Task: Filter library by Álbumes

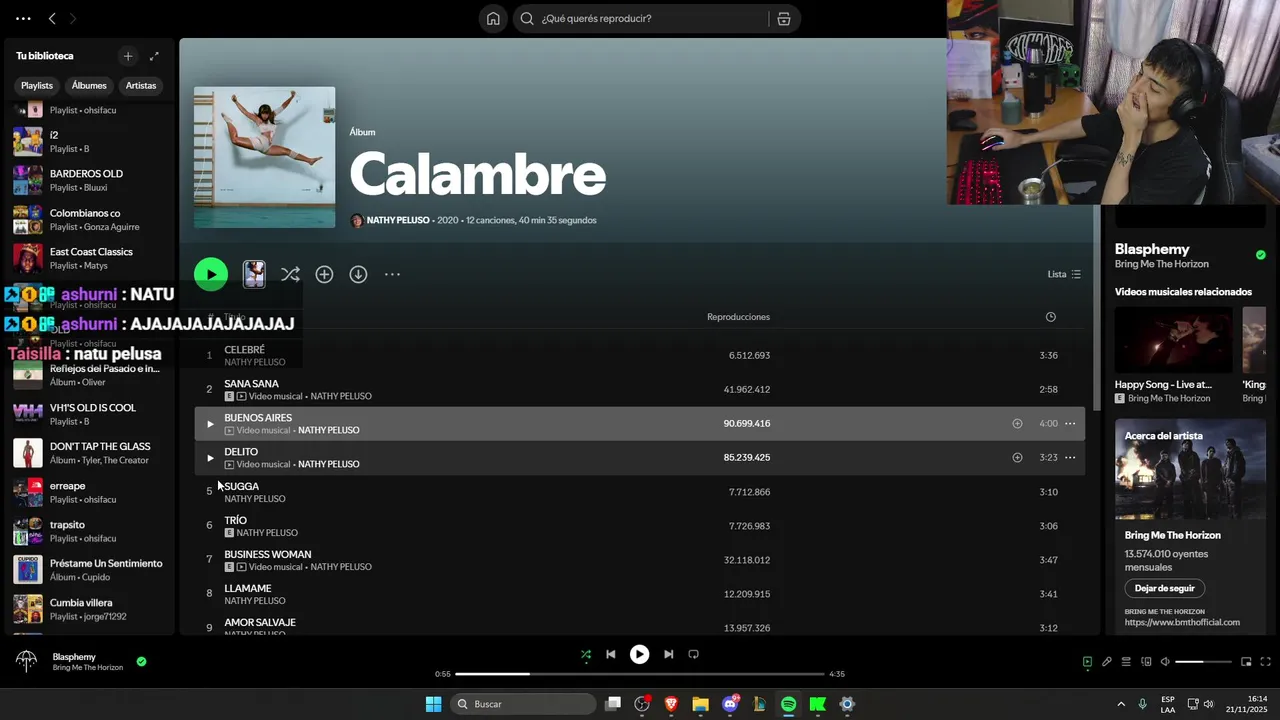Action: (89, 86)
